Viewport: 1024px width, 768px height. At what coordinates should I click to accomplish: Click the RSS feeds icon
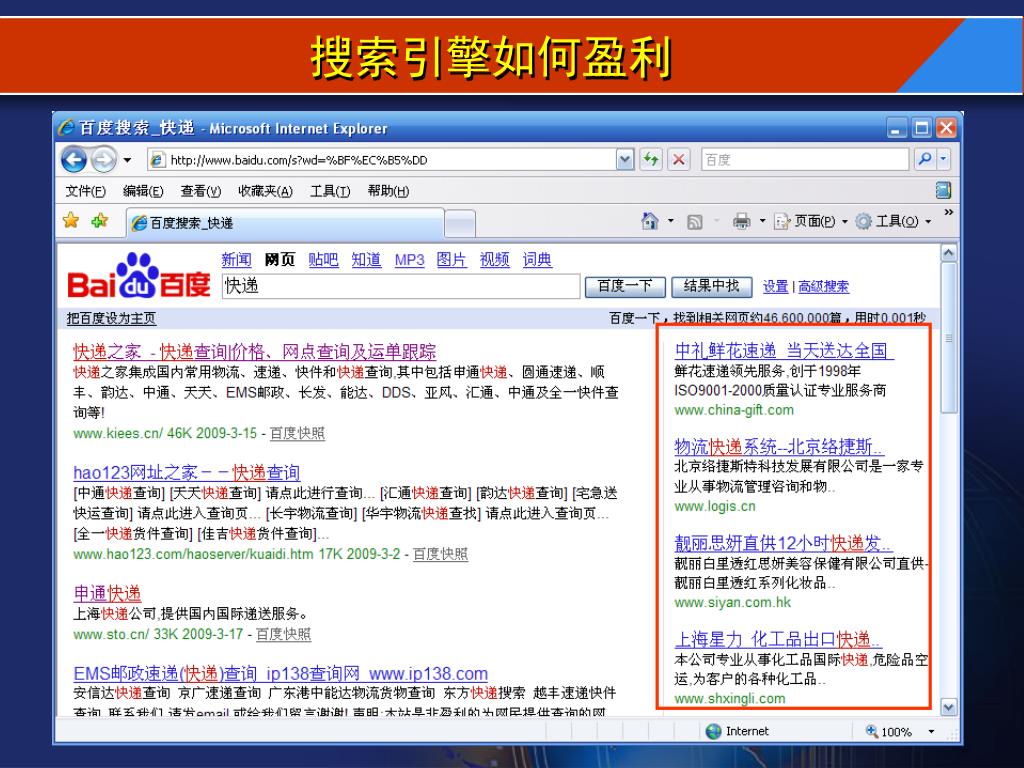(695, 222)
